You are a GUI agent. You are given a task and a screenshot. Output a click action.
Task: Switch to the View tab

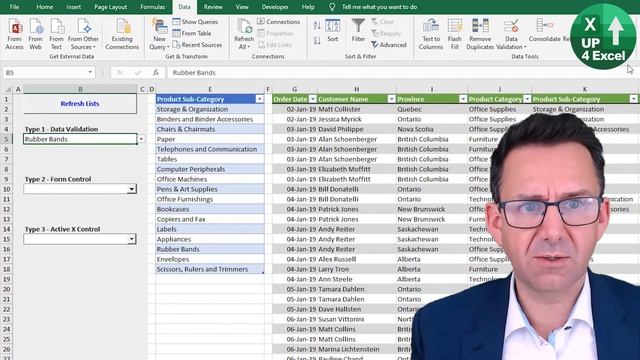(242, 7)
